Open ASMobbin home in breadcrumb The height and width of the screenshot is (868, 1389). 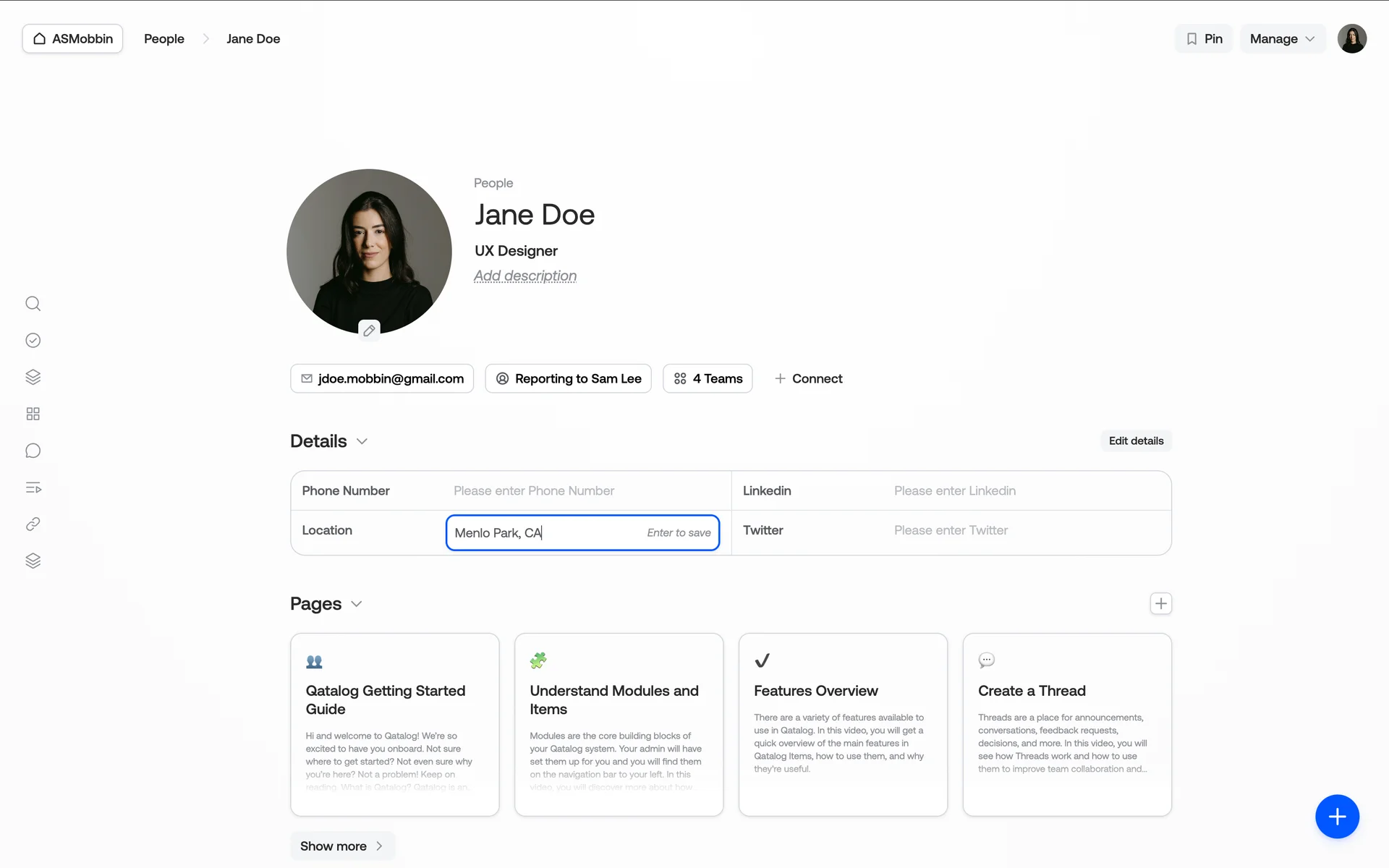click(x=72, y=39)
